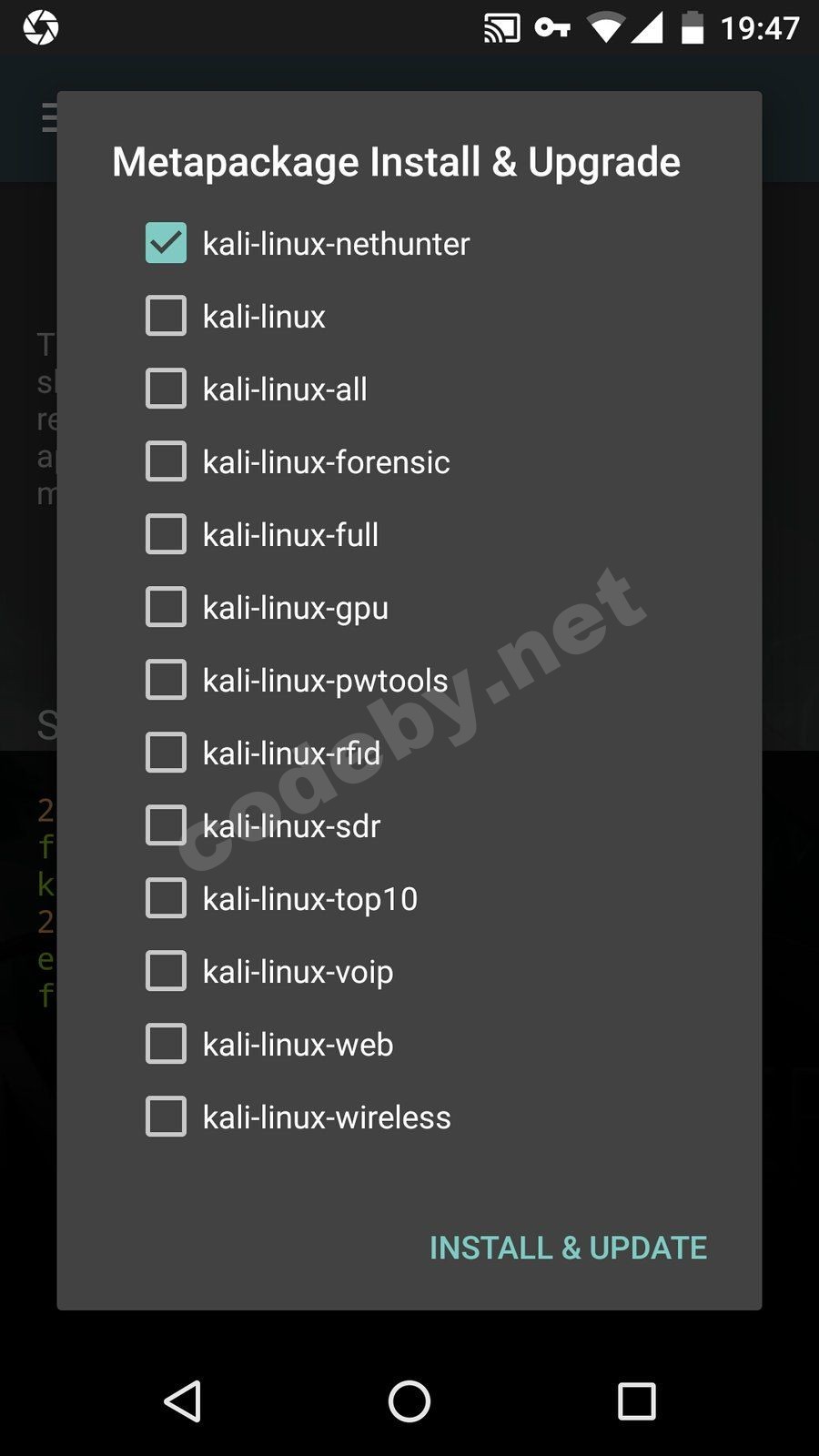
Task: Check the kali-linux-top10 checkbox
Action: click(166, 898)
